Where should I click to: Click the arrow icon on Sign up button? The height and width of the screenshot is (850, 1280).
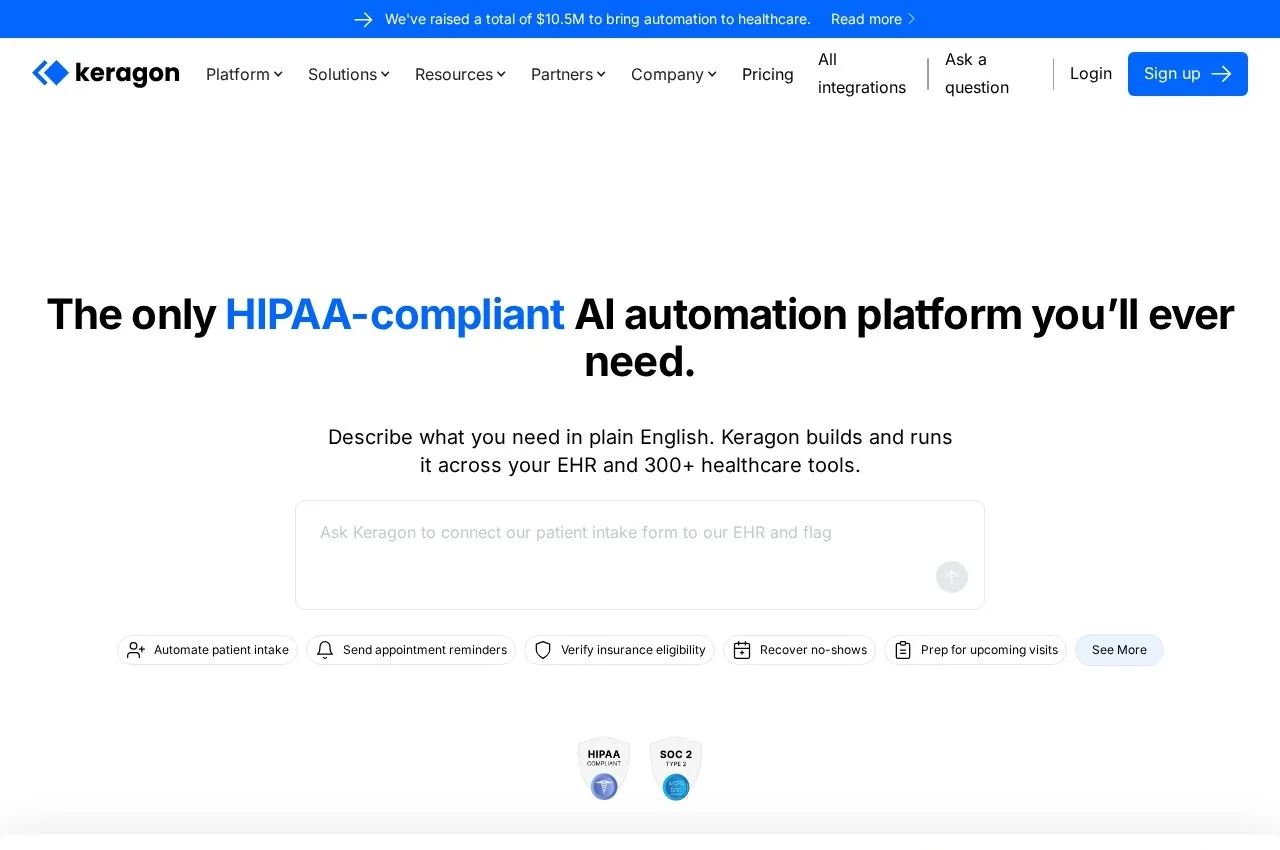click(1221, 74)
